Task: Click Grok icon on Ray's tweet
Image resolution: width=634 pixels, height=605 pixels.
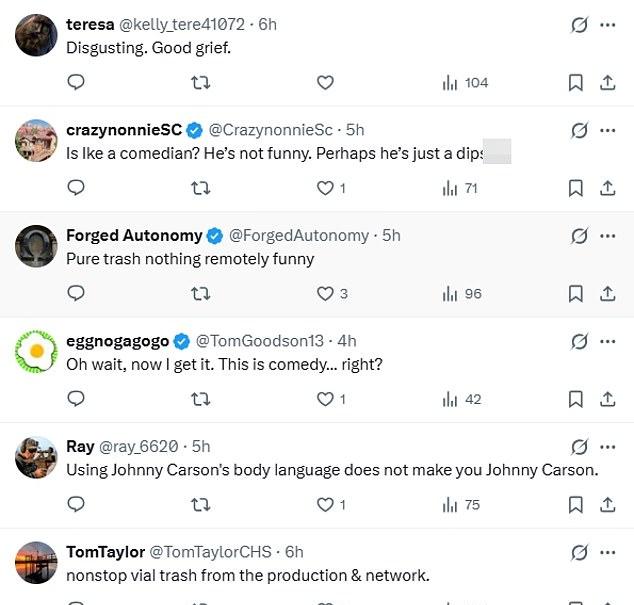Action: (579, 447)
